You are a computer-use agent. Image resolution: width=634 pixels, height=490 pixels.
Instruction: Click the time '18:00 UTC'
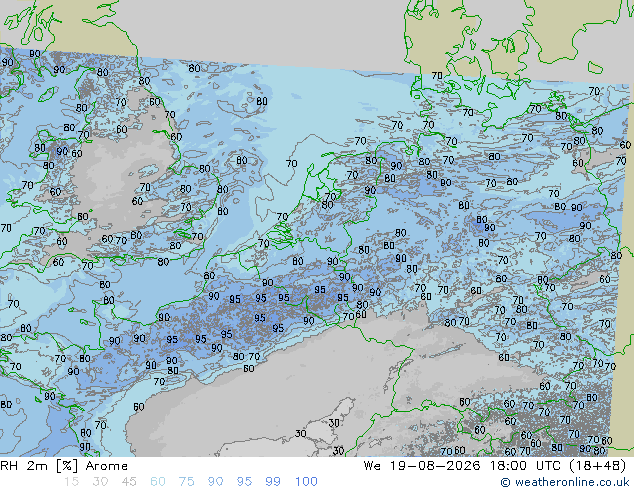525,466
